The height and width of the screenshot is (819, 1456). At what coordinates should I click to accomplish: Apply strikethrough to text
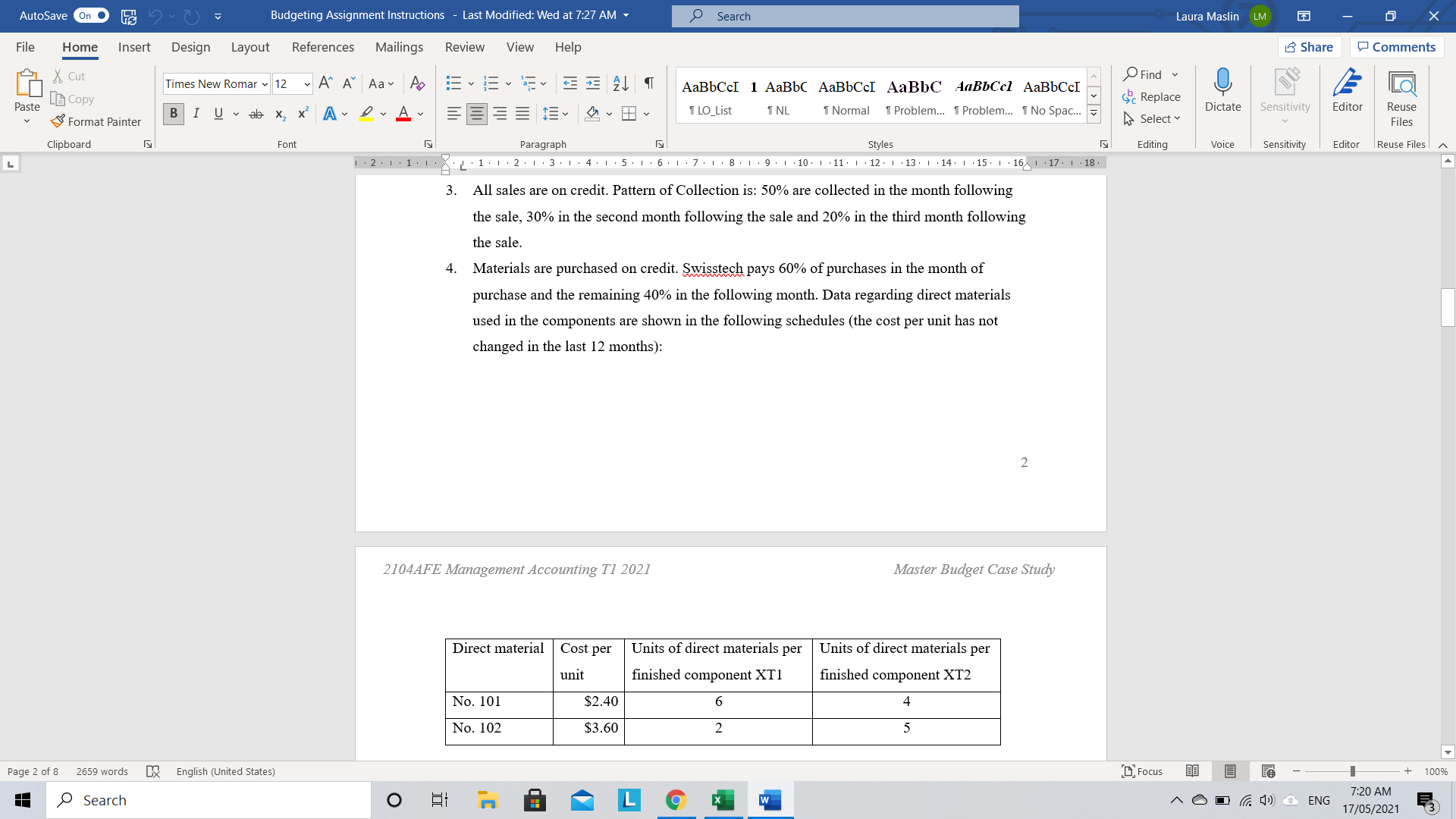tap(256, 114)
